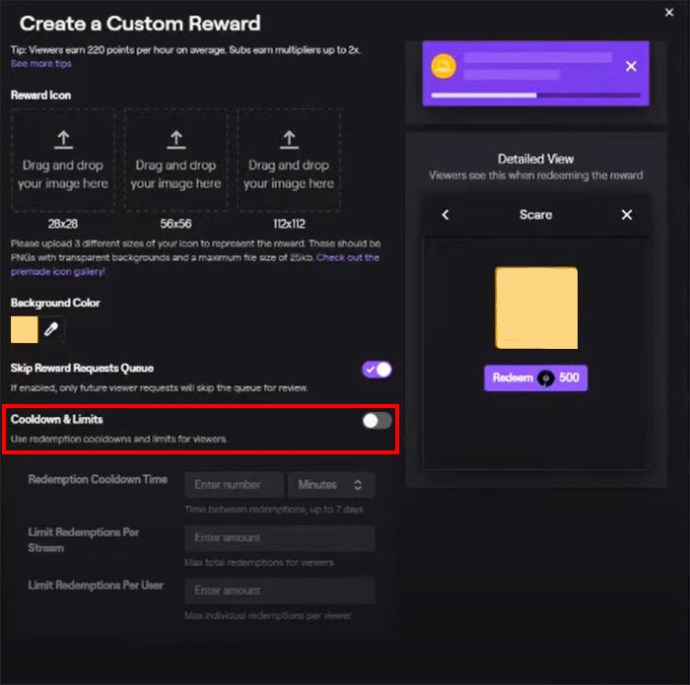
Task: Click the 28x28 upload arrow icon
Action: tap(63, 139)
